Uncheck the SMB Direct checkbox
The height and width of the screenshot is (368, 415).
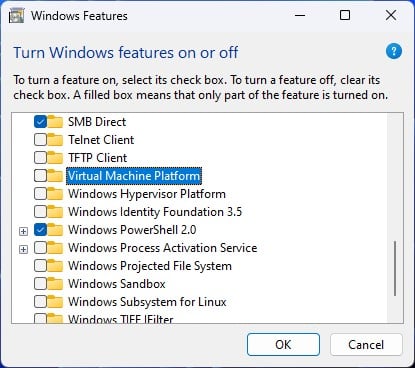40,122
